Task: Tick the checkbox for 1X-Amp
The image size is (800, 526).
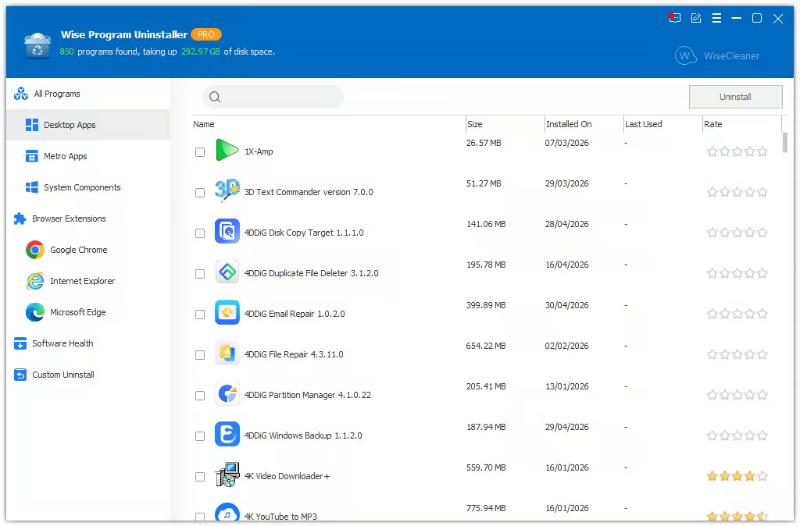Action: [x=200, y=152]
